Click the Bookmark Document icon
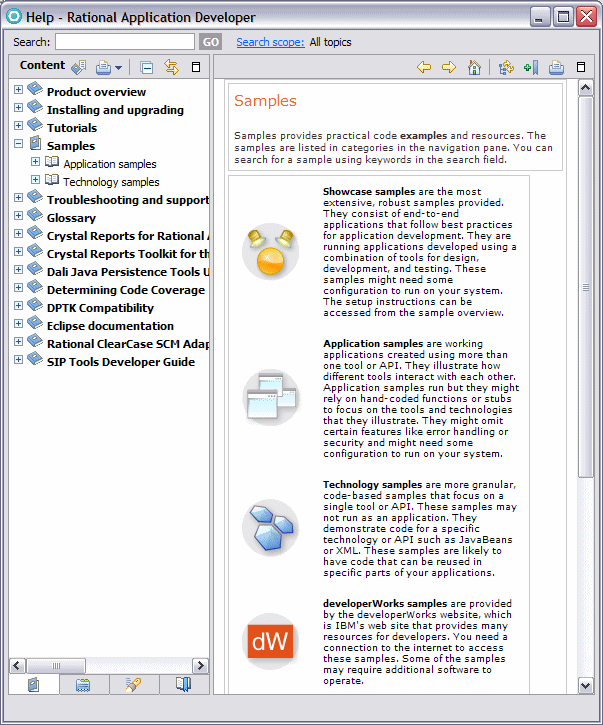 coord(531,68)
